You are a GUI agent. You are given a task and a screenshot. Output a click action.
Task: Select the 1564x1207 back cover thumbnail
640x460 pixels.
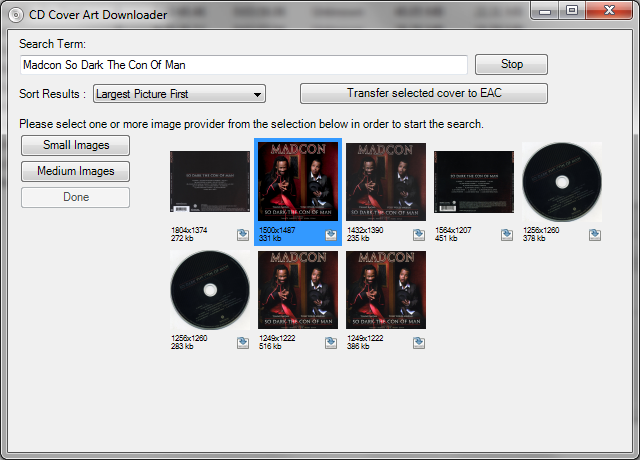click(x=474, y=182)
